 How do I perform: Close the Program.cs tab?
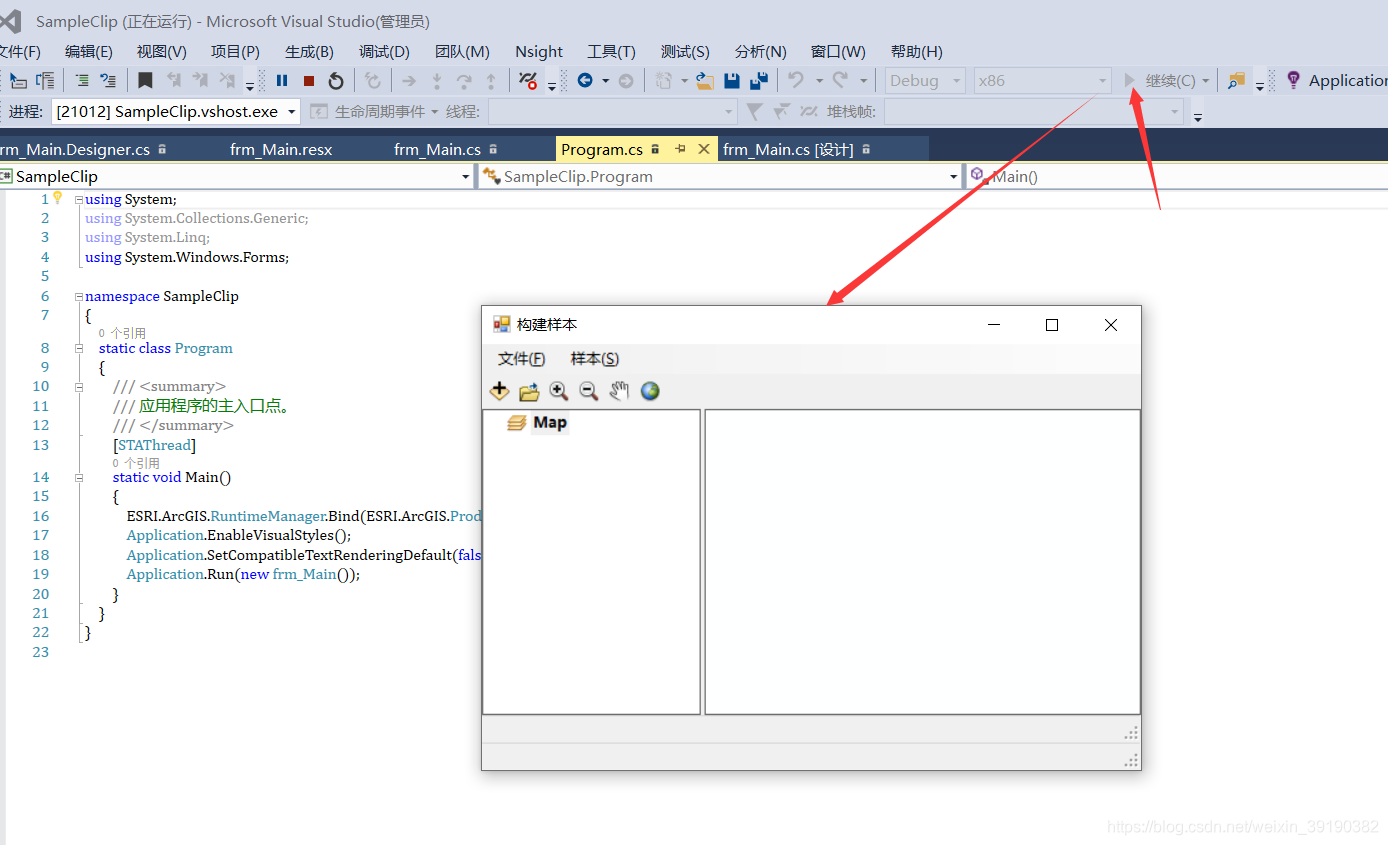pyautogui.click(x=704, y=149)
